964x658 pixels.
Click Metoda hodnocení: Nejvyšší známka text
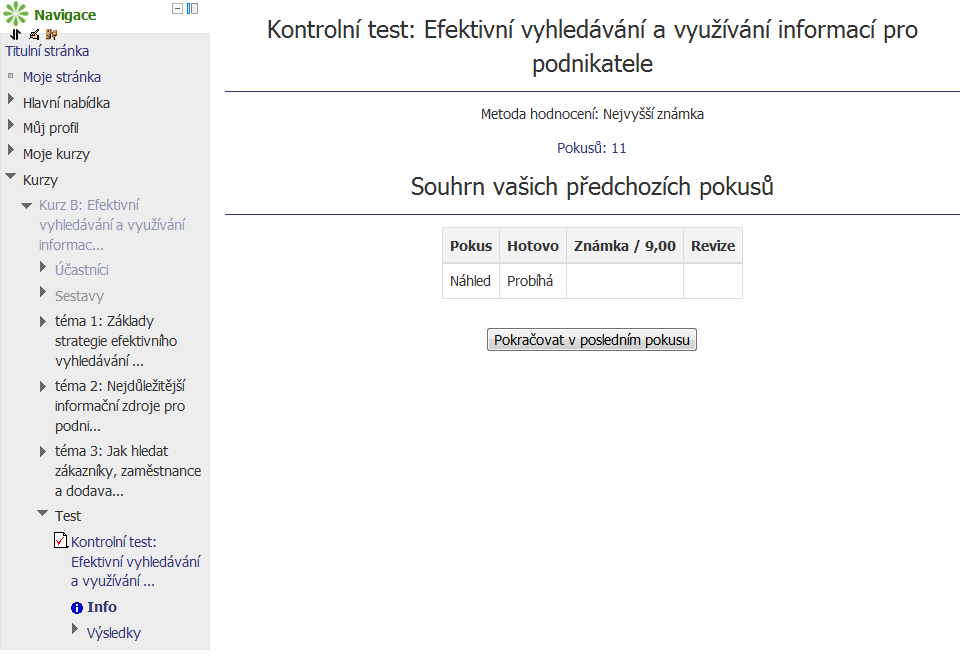592,114
